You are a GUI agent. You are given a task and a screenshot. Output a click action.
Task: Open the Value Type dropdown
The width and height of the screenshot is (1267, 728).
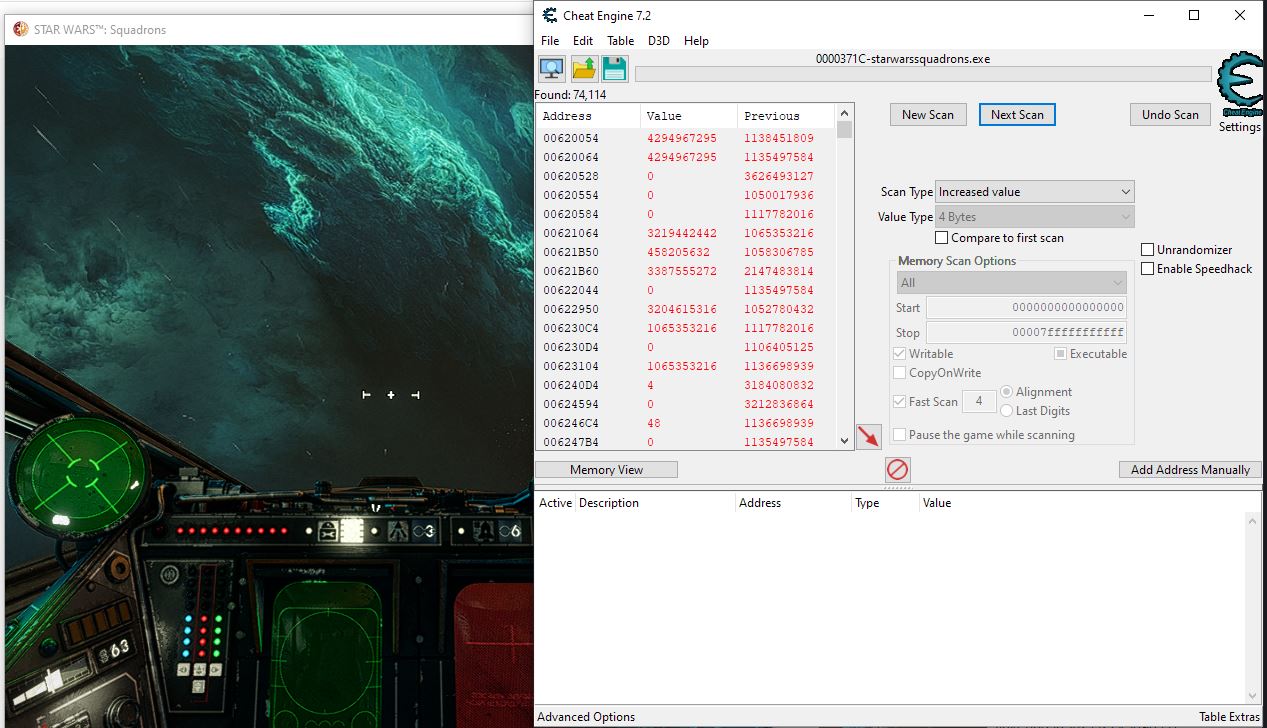click(x=1035, y=217)
